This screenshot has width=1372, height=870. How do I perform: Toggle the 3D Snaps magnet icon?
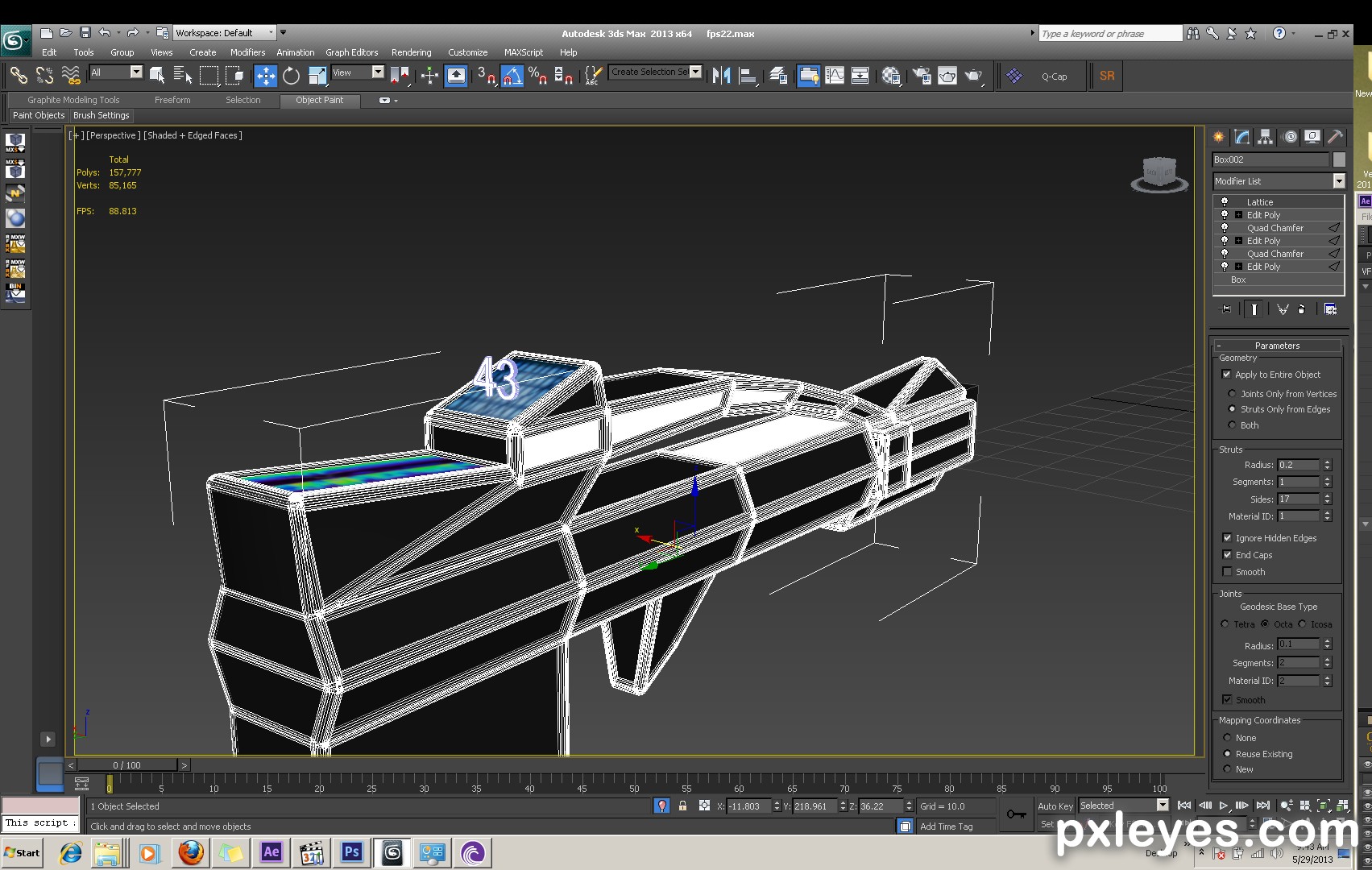coord(486,76)
